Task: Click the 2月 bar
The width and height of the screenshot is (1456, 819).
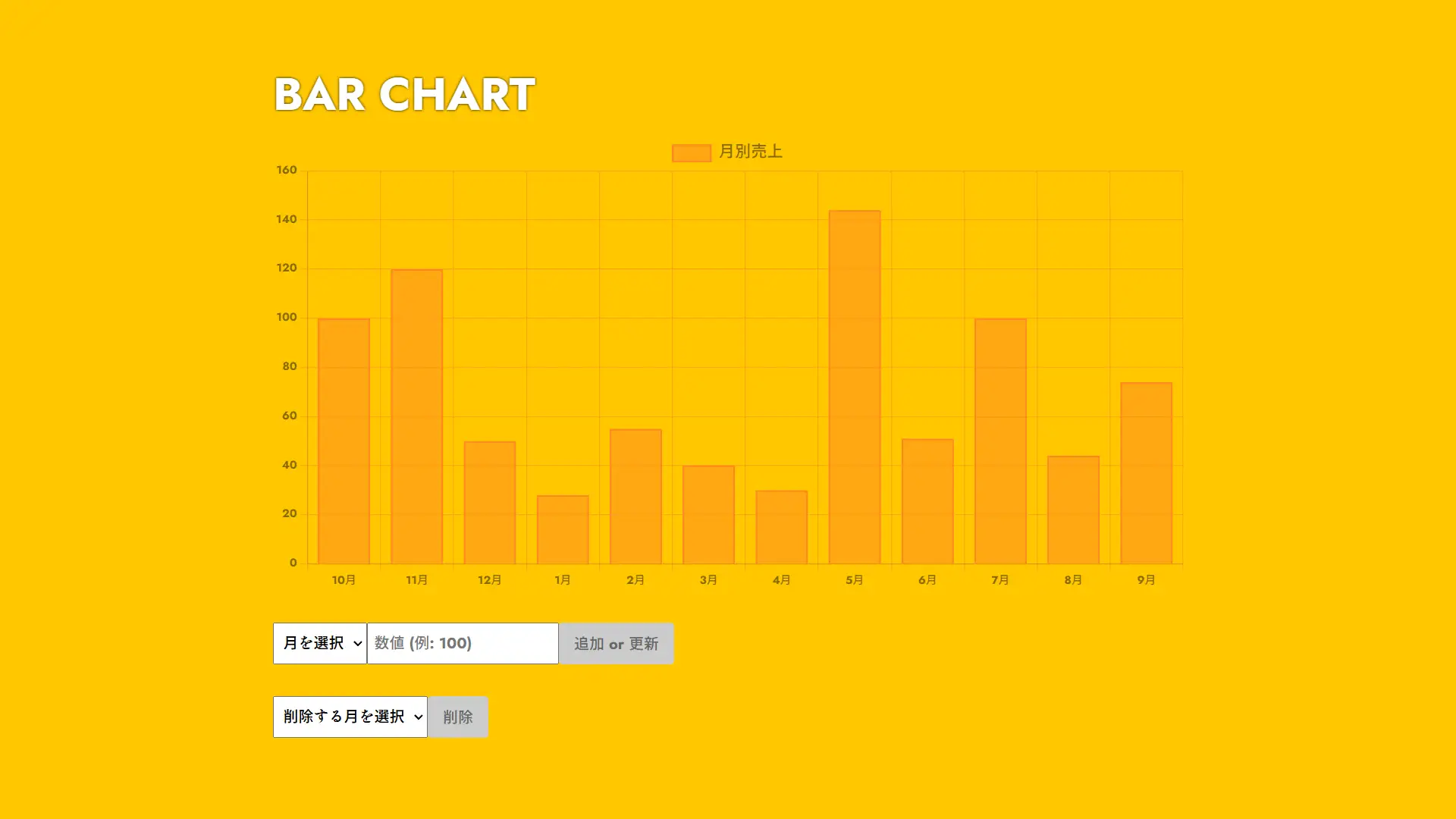Action: [635, 496]
